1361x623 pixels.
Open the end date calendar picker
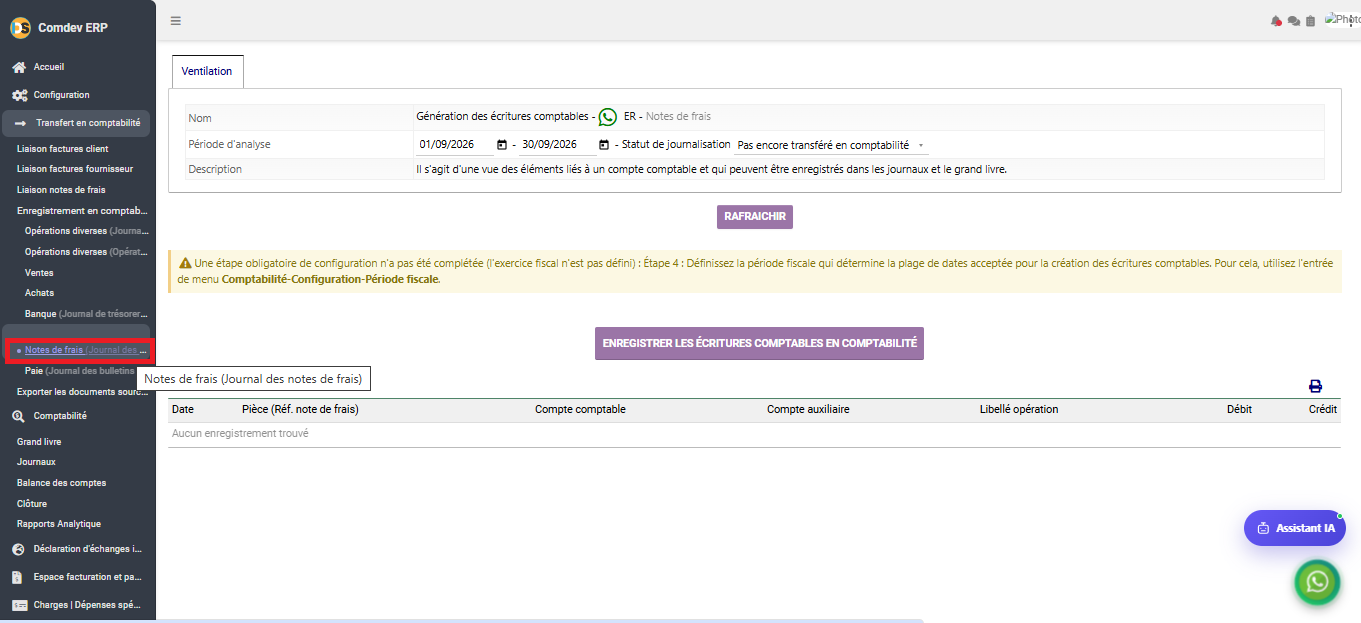tap(604, 145)
